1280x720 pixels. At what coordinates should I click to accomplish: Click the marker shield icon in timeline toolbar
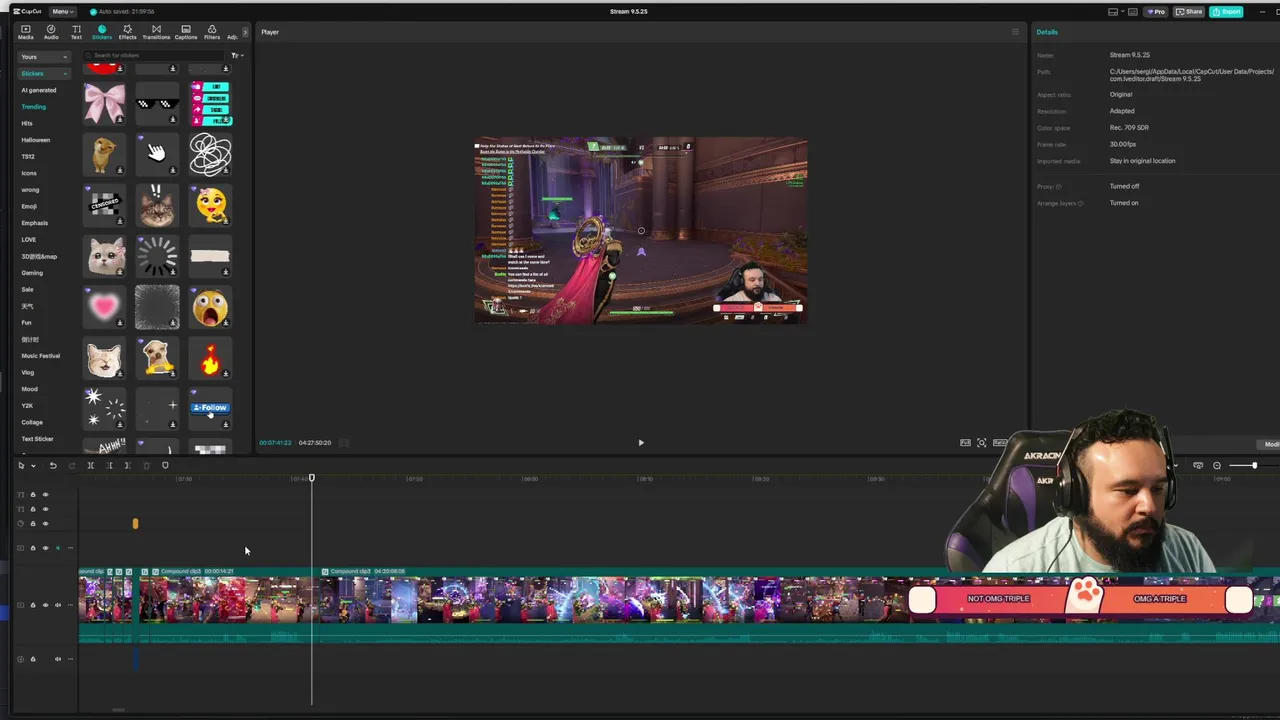pyautogui.click(x=165, y=465)
